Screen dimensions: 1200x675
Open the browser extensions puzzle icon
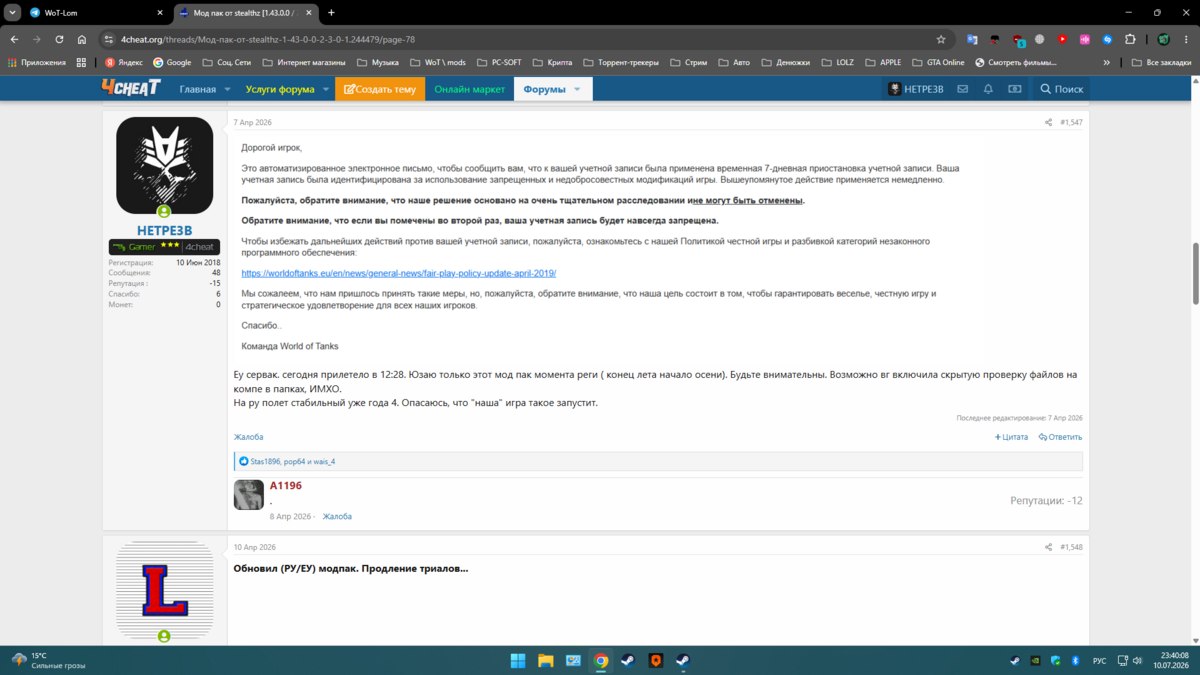point(1130,39)
